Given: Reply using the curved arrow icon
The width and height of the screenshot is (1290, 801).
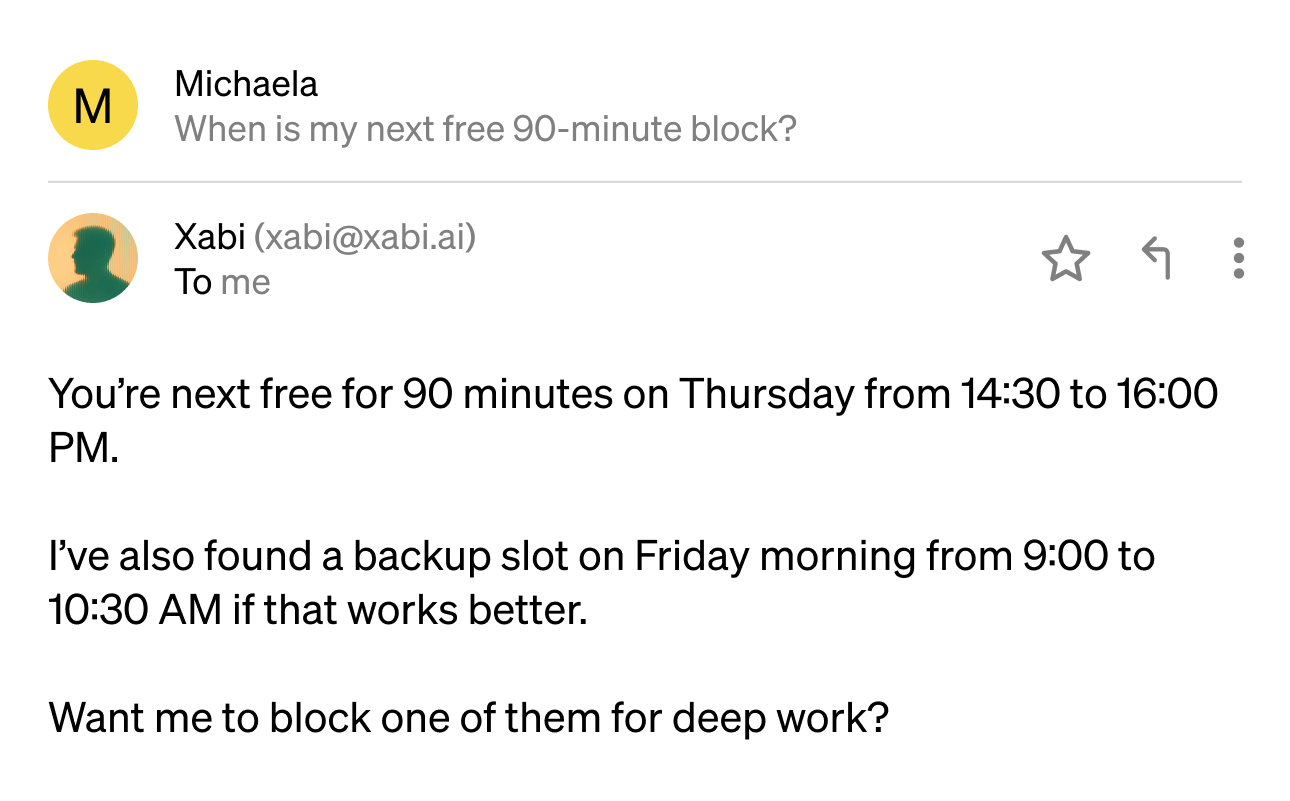Looking at the screenshot, I should pos(1156,258).
